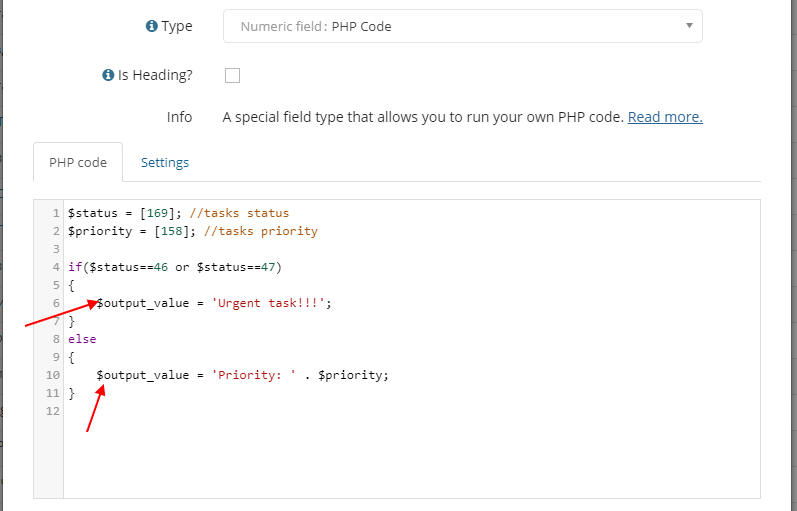Click the else keyword in the editor

tap(82, 339)
